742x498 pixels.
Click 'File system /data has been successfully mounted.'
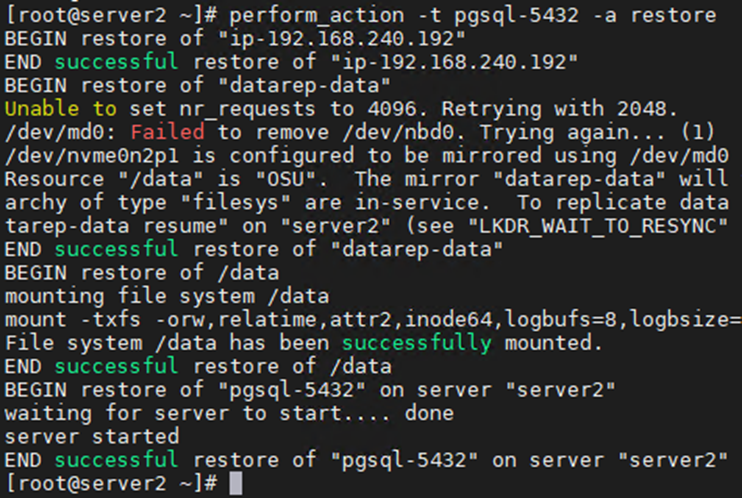tap(303, 343)
